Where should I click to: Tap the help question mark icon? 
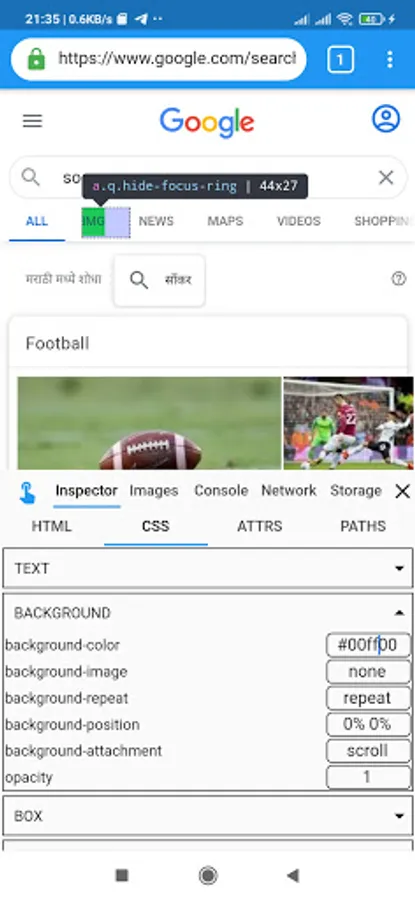coord(398,279)
